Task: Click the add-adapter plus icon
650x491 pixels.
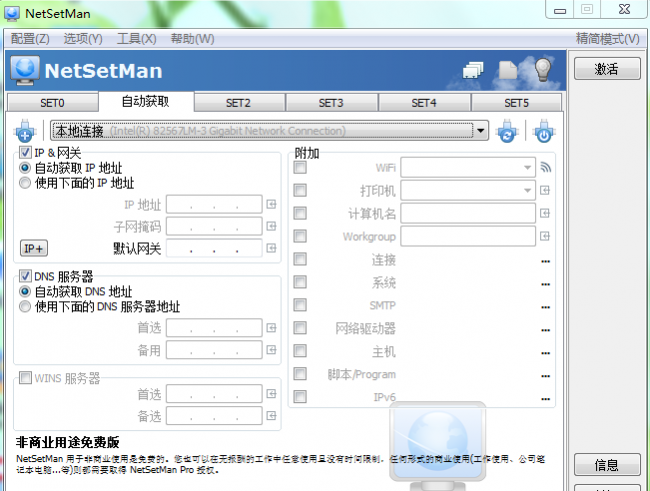Action: coord(24,131)
